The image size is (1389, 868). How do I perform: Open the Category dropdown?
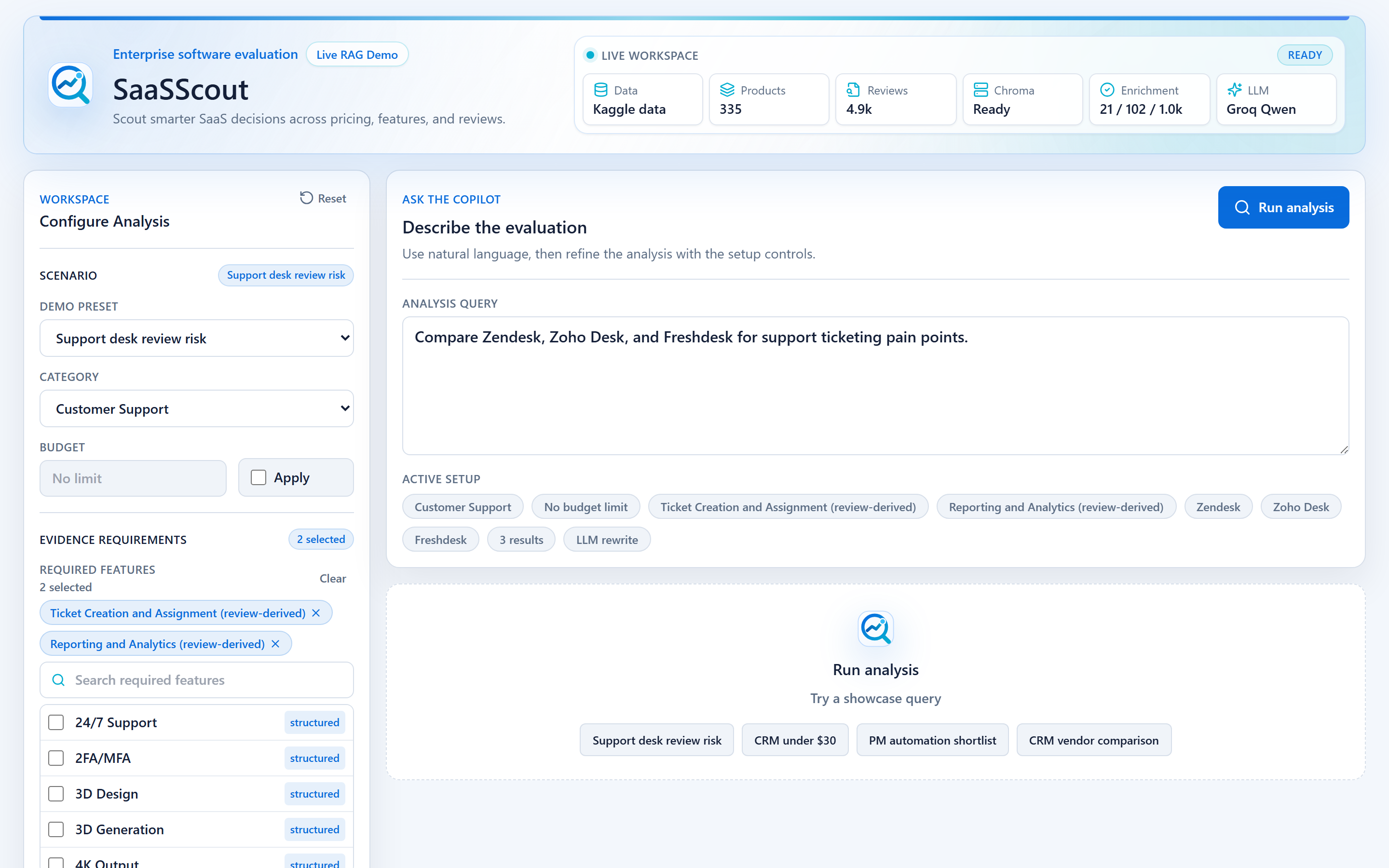click(197, 409)
